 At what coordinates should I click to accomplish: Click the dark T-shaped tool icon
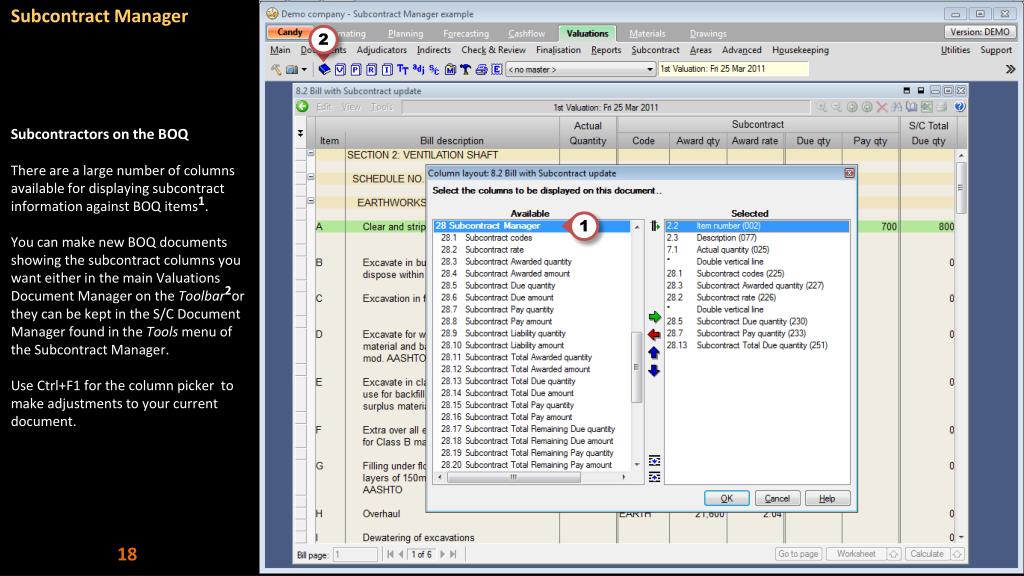466,69
